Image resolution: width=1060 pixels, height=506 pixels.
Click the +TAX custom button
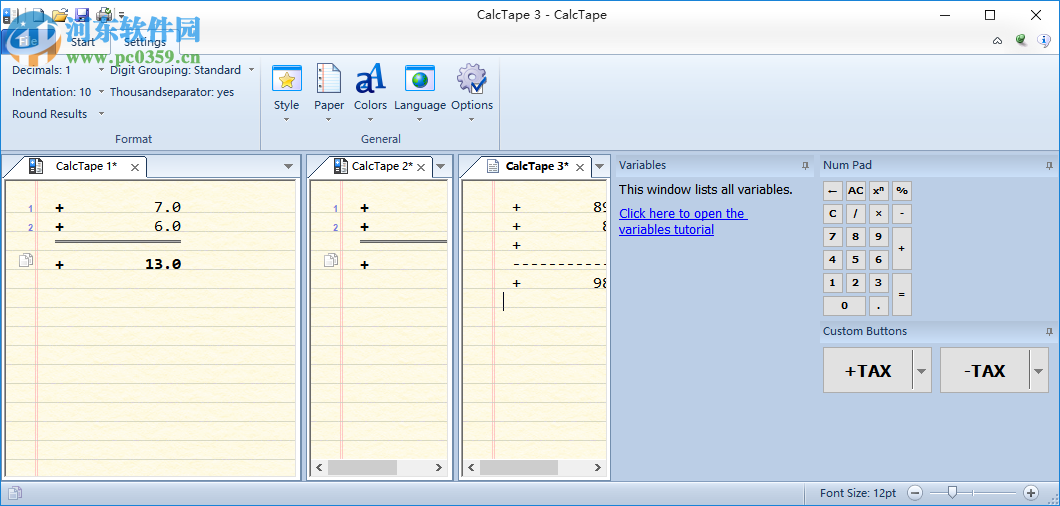tap(868, 371)
